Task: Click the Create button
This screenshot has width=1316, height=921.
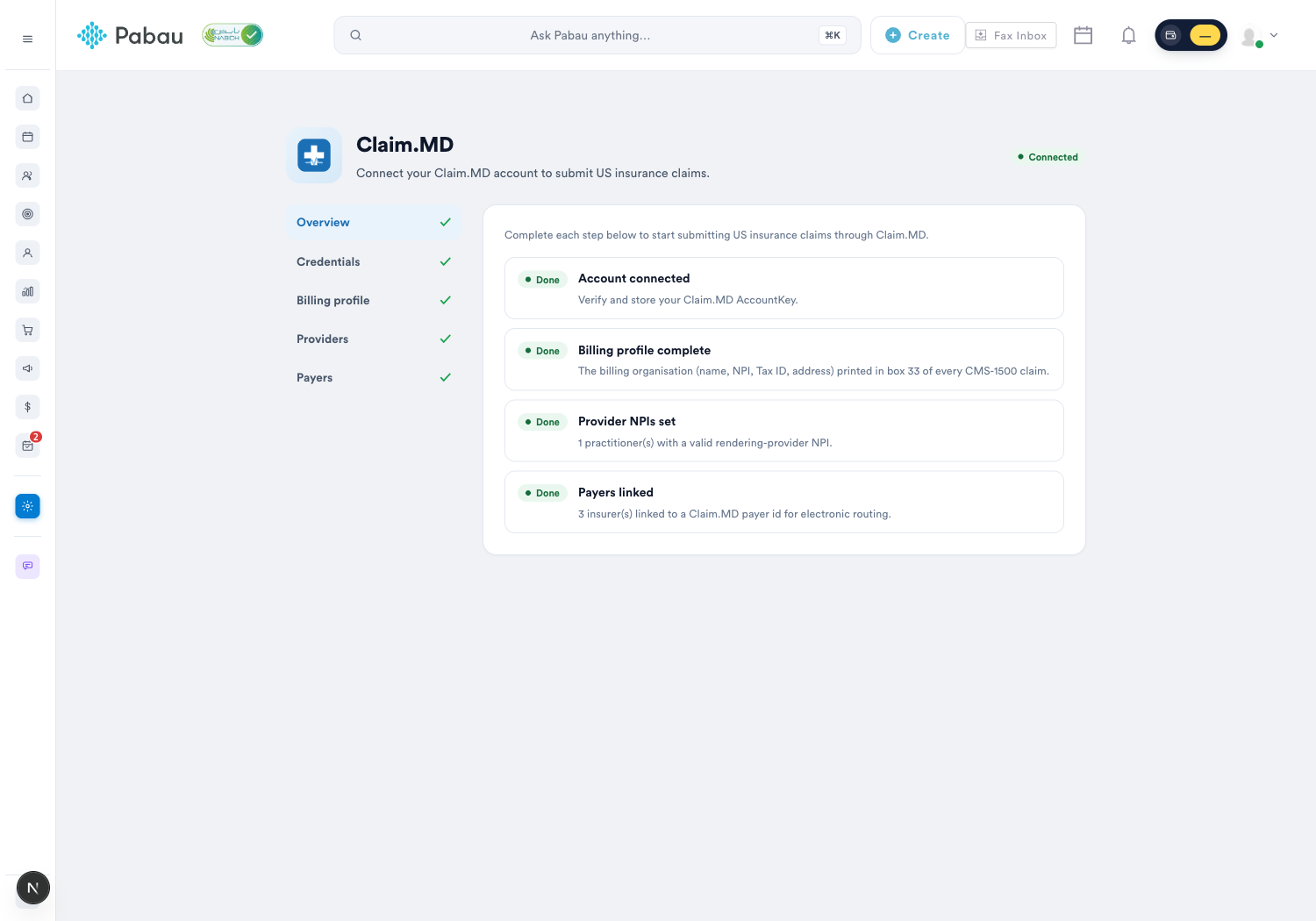Action: pos(918,35)
